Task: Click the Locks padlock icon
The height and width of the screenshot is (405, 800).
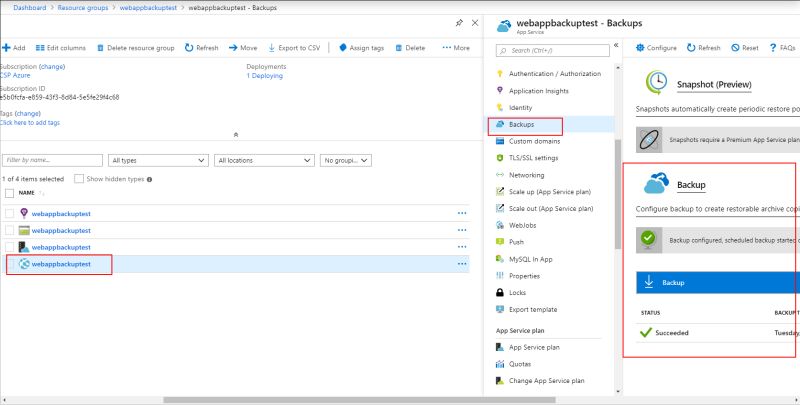Action: point(500,293)
